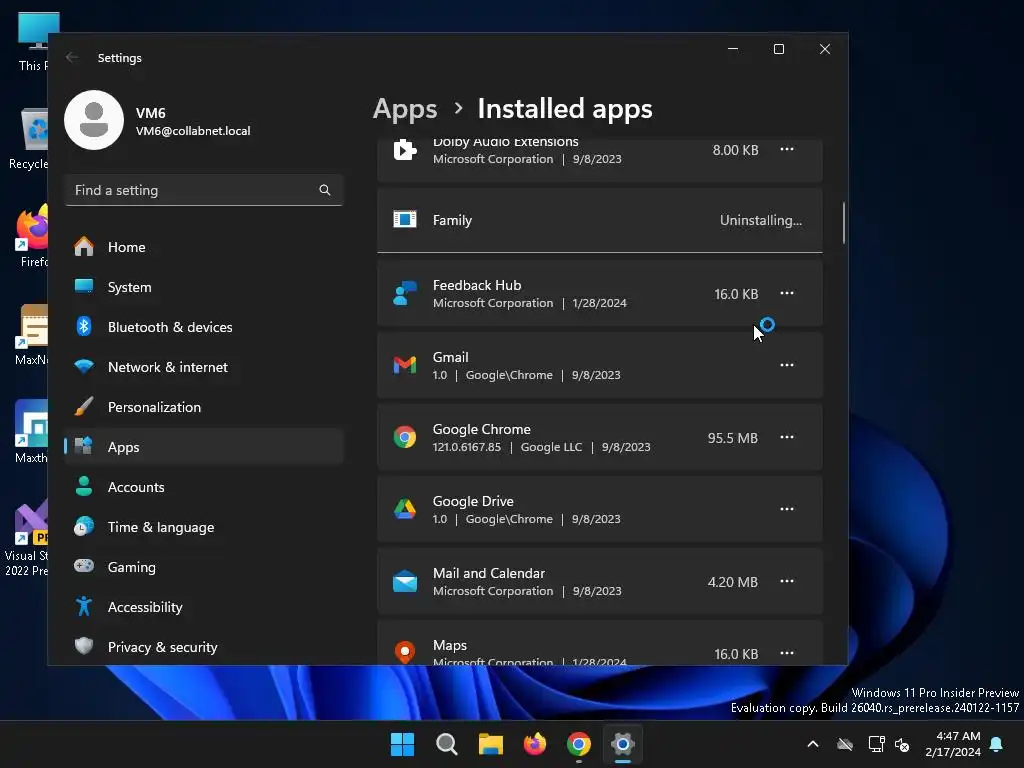The width and height of the screenshot is (1024, 768).
Task: Click the VM6 user profile avatar
Action: click(94, 120)
